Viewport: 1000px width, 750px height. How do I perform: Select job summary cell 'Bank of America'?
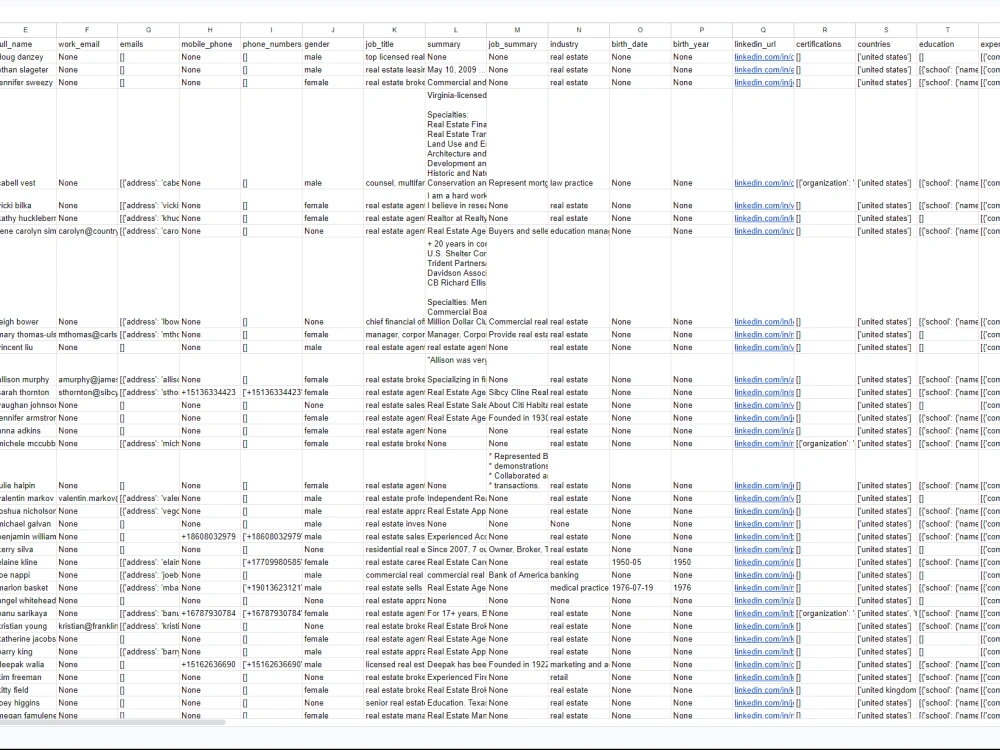click(517, 575)
